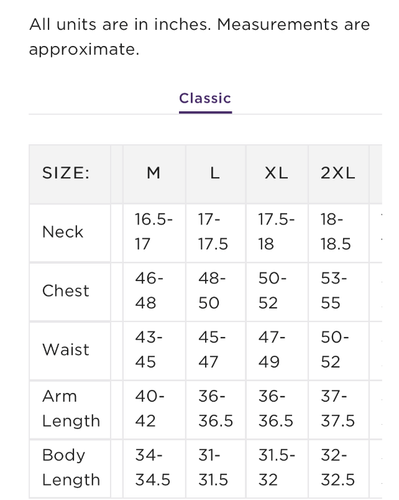Click the 34-34.5 body length cell
The image size is (399, 500).
(x=154, y=468)
